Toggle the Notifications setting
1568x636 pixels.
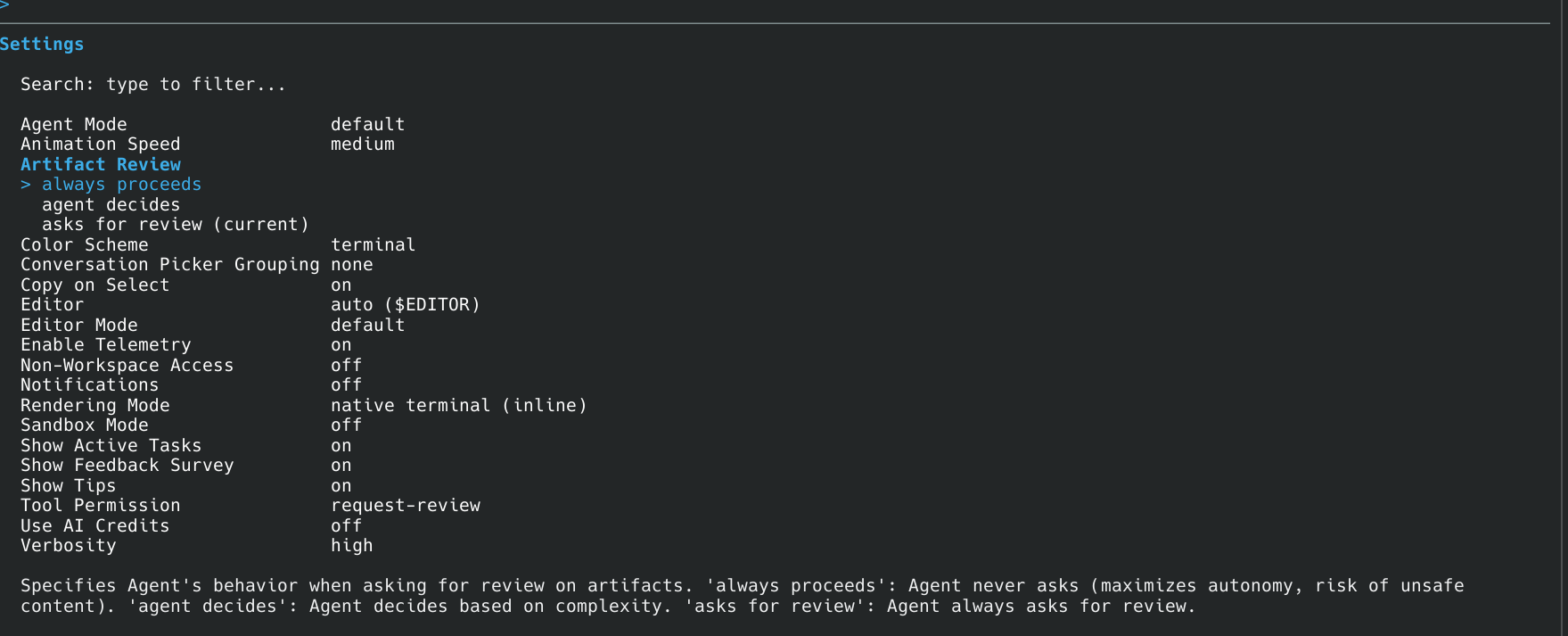pyautogui.click(x=192, y=385)
